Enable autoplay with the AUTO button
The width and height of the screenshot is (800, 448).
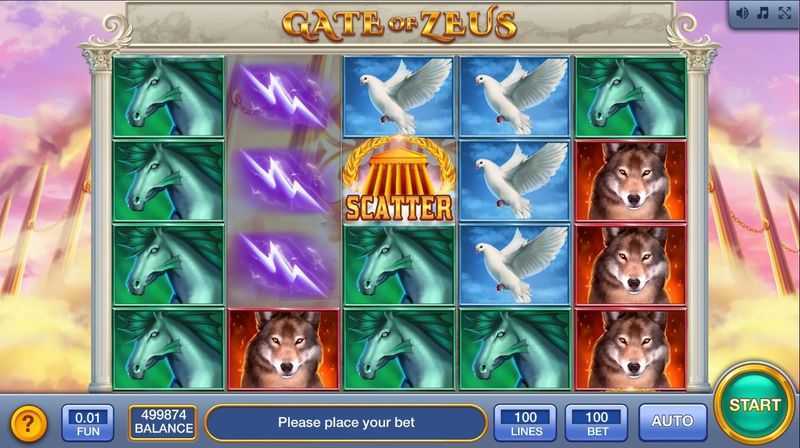[672, 422]
